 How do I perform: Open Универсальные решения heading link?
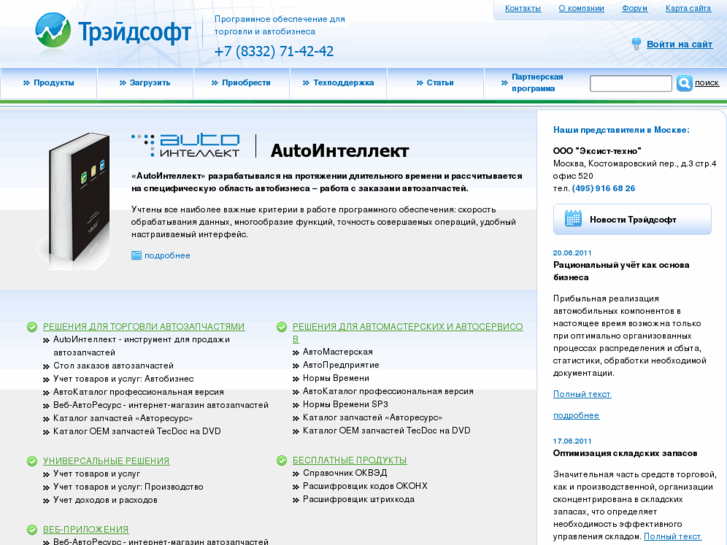(x=106, y=461)
